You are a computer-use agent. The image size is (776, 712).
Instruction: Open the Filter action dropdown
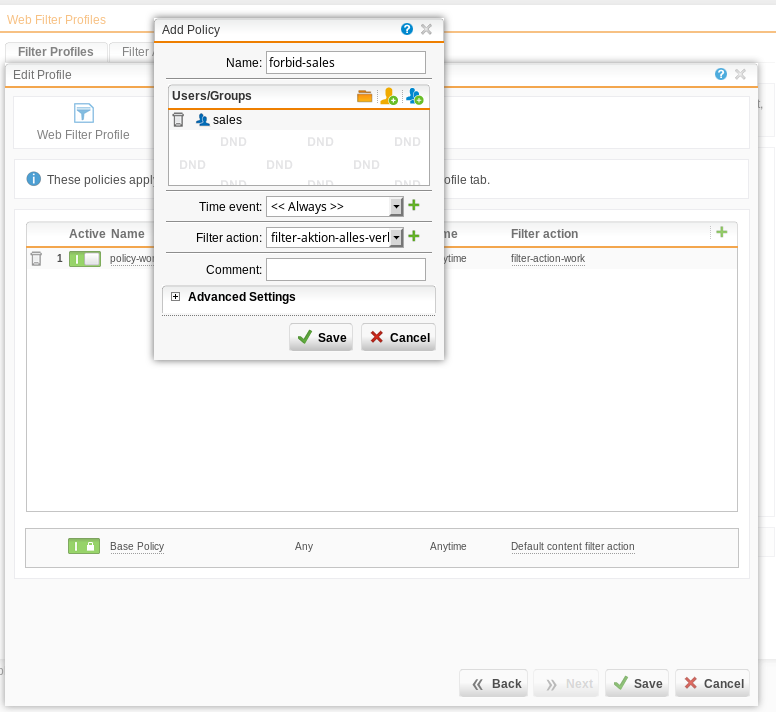pos(396,237)
